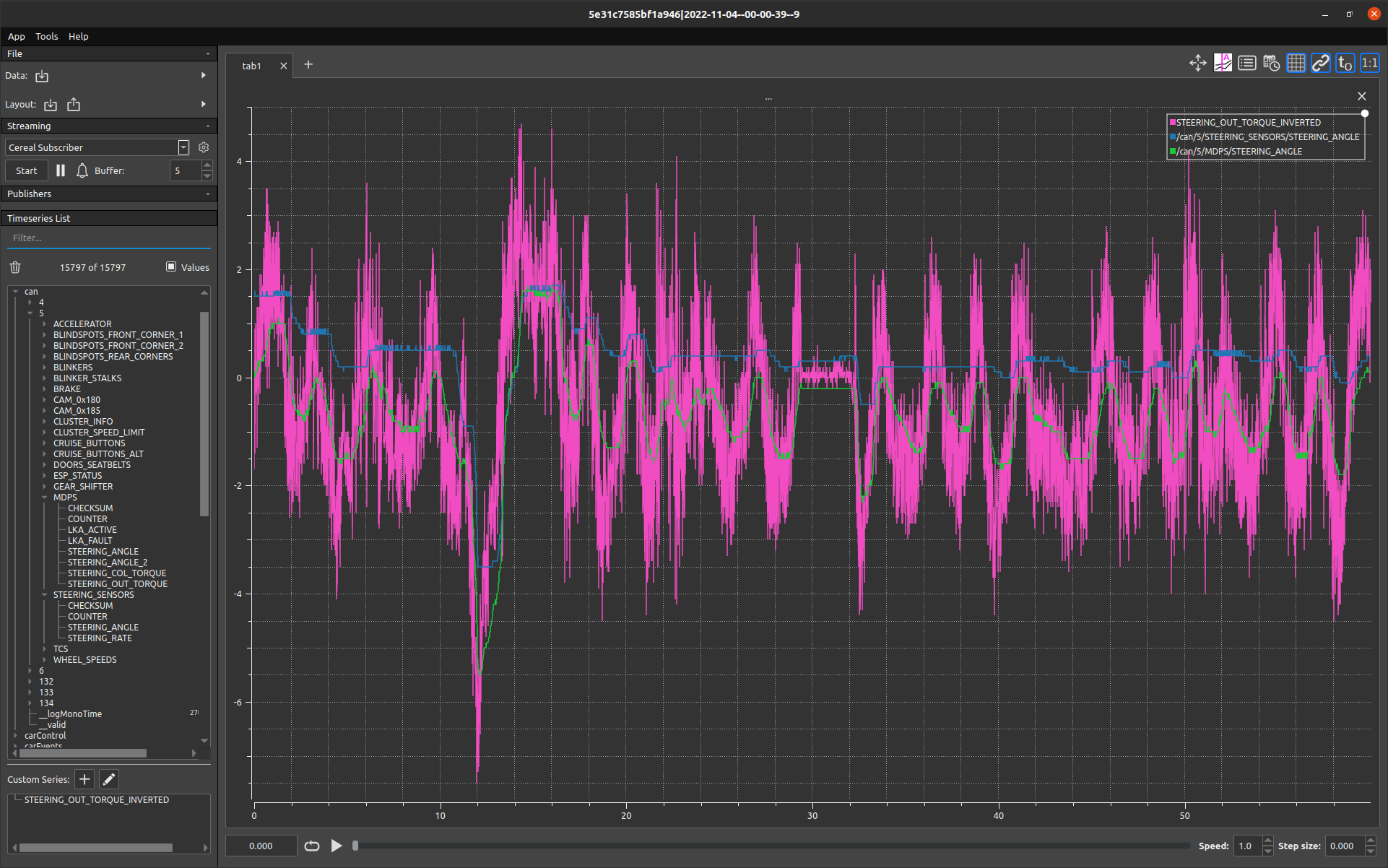The image size is (1388, 868).
Task: Enable the Values checkbox
Action: click(x=171, y=266)
